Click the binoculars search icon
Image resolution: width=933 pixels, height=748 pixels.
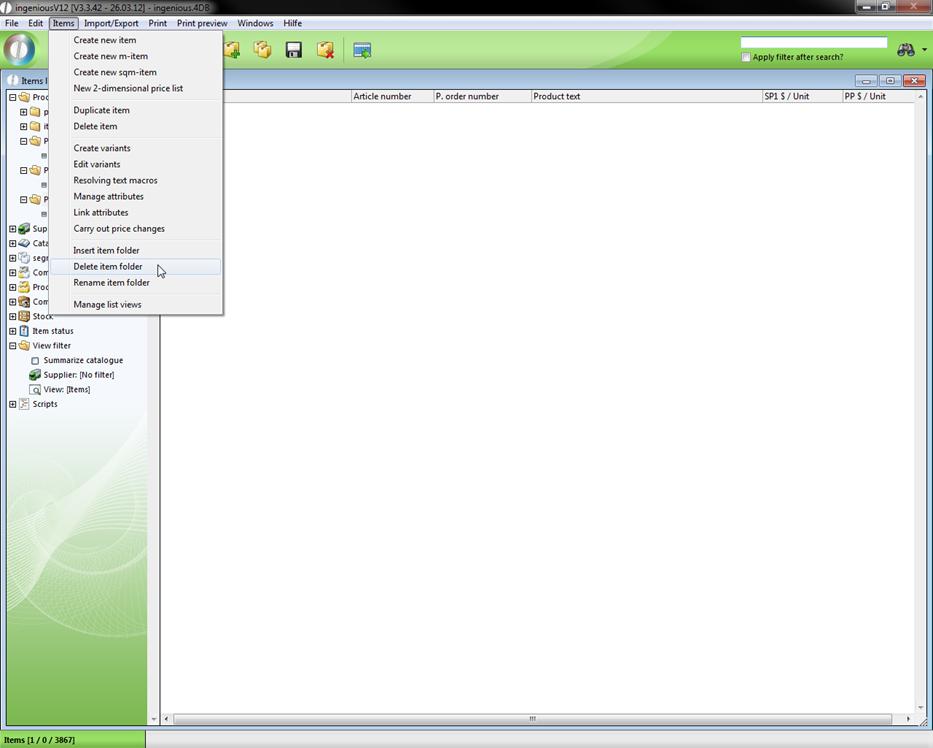tap(905, 50)
